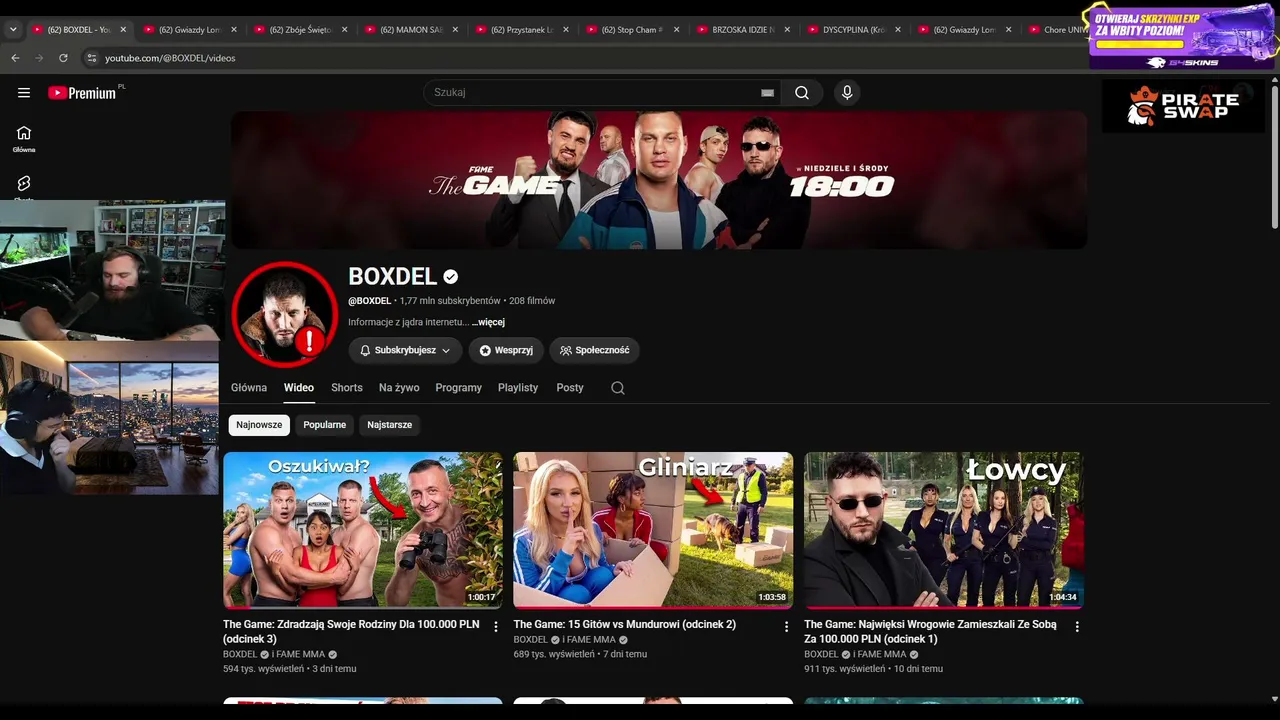Start voice search with microphone icon

coord(847,93)
